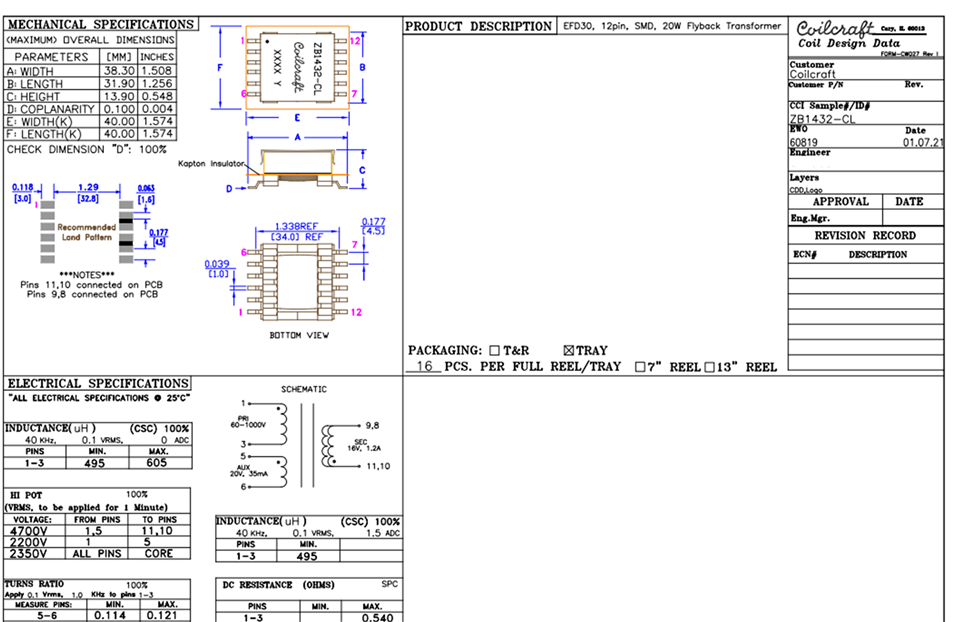
Task: Click the "TURNS RATIO" heading
Action: (34, 584)
